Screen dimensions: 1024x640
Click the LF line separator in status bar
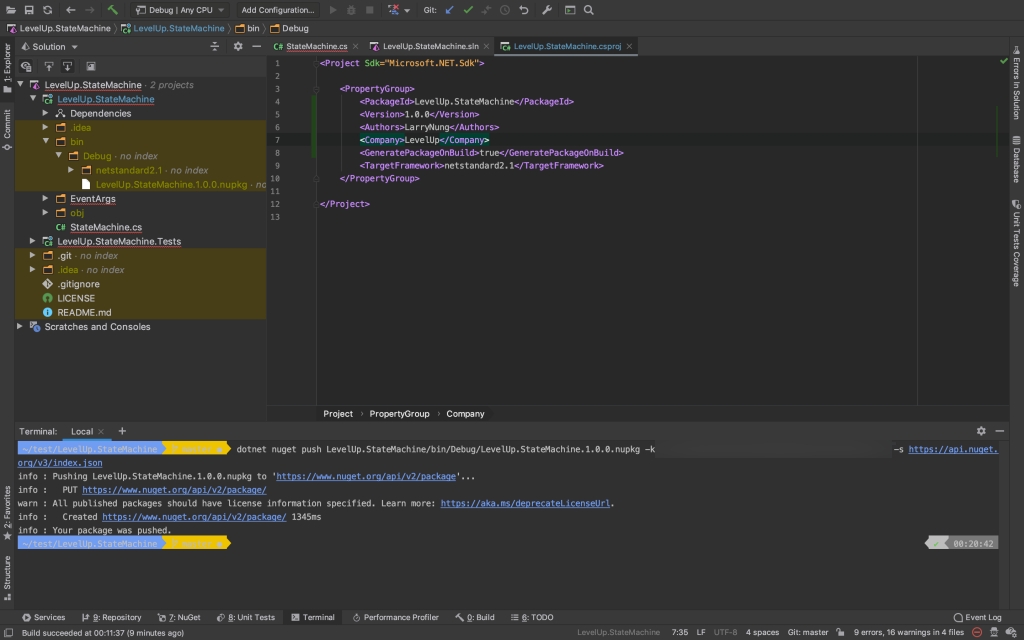[701, 632]
